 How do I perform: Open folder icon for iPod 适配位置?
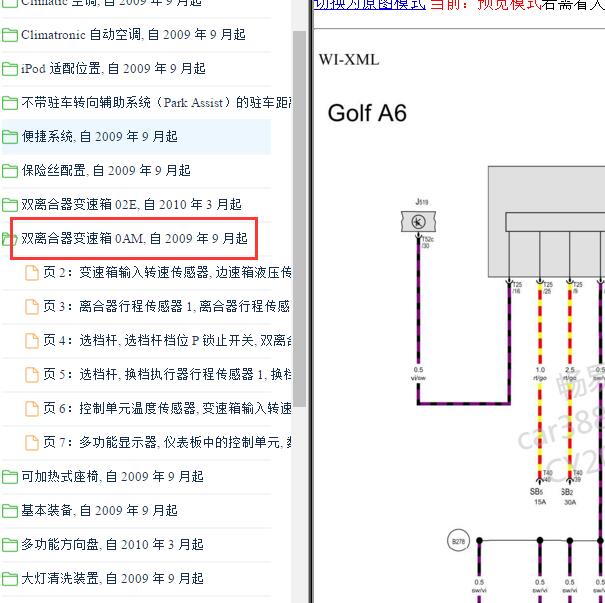click(x=10, y=69)
